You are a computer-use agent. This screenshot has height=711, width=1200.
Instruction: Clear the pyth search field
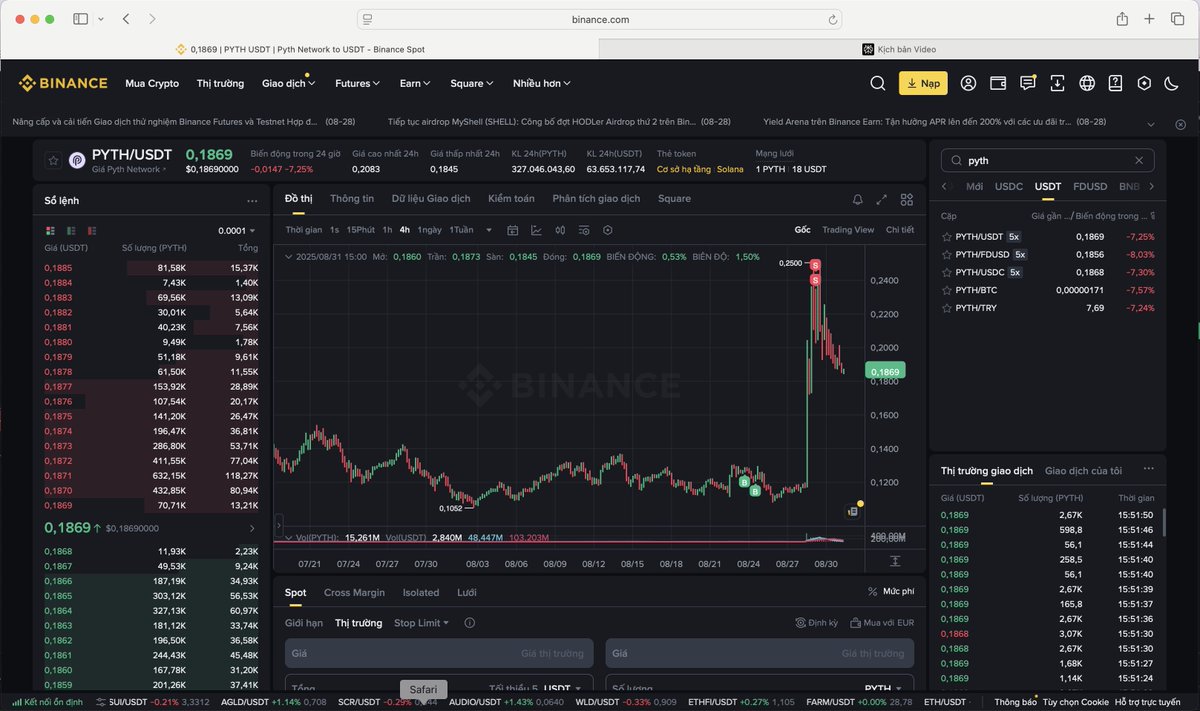1138,160
